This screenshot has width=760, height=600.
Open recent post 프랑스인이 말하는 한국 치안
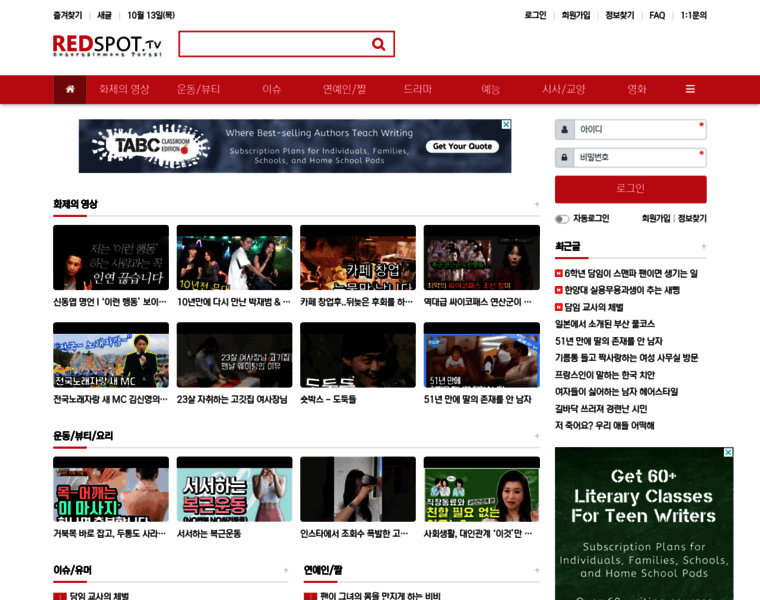(x=605, y=375)
